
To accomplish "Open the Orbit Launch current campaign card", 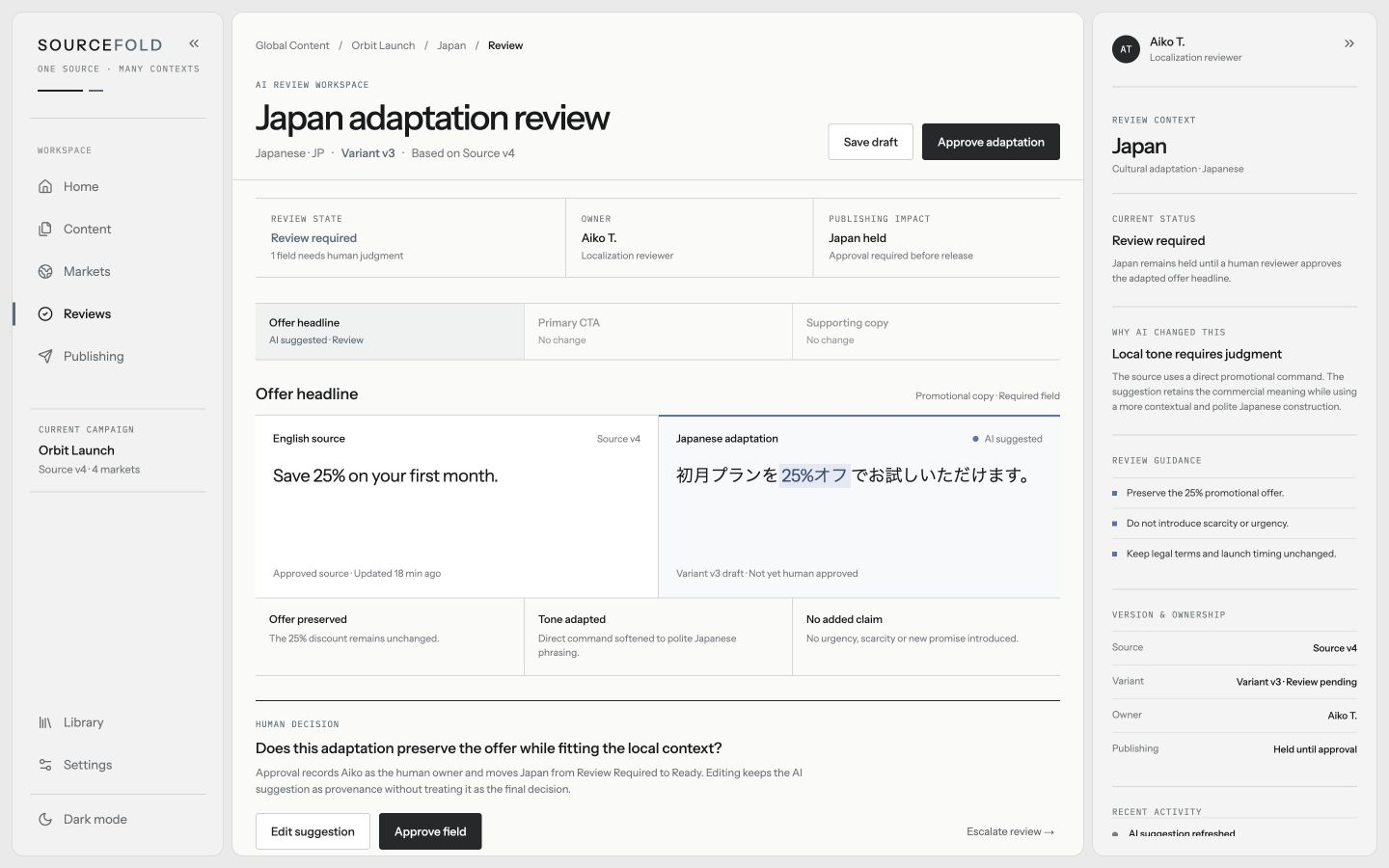I will coord(118,450).
